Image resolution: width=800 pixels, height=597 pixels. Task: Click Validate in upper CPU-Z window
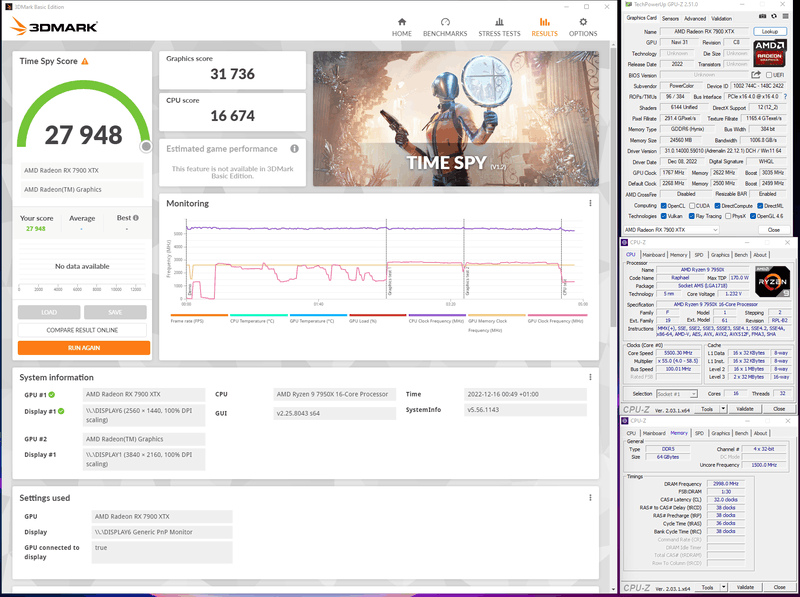pyautogui.click(x=744, y=409)
